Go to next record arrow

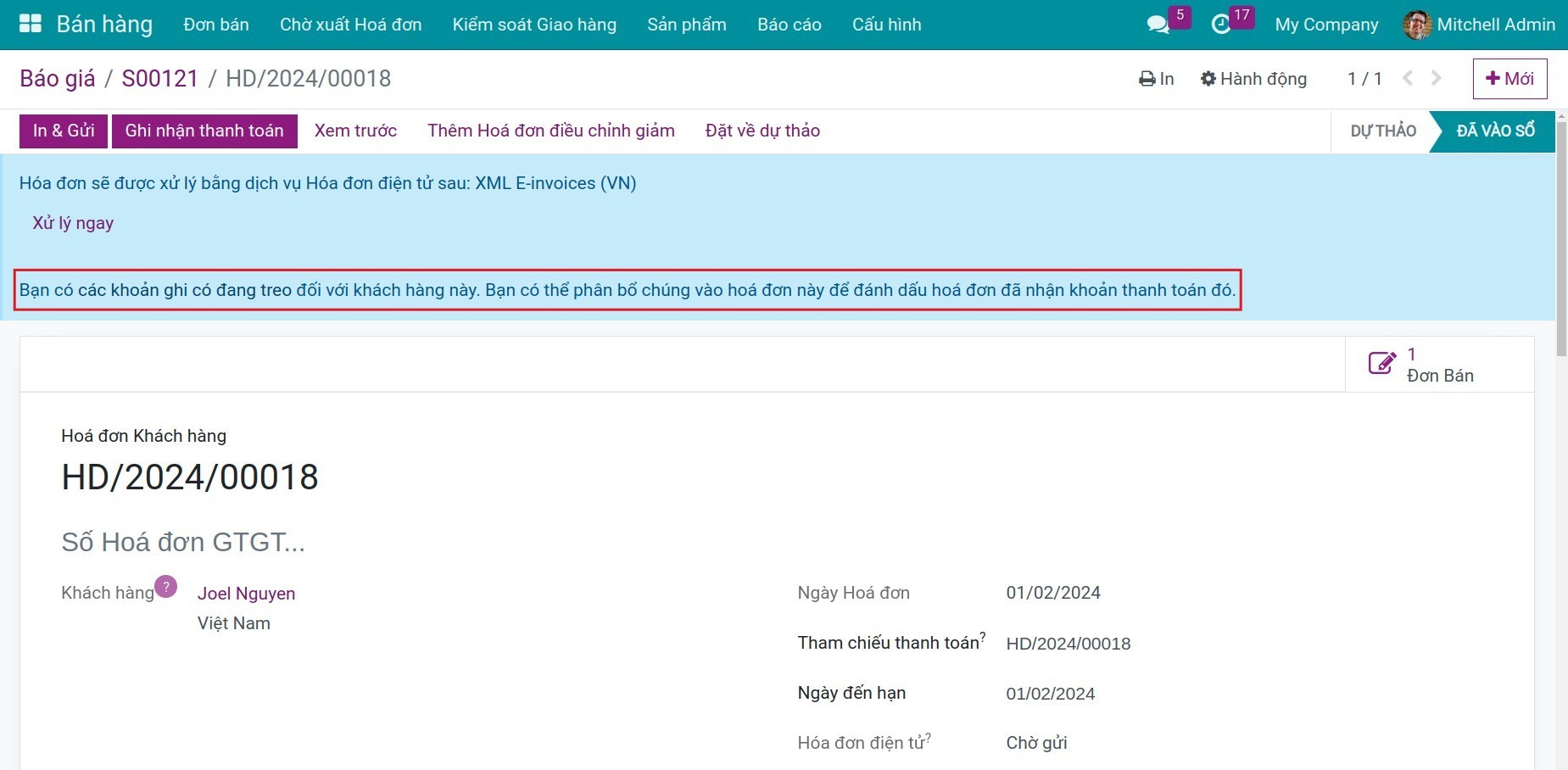(1437, 78)
